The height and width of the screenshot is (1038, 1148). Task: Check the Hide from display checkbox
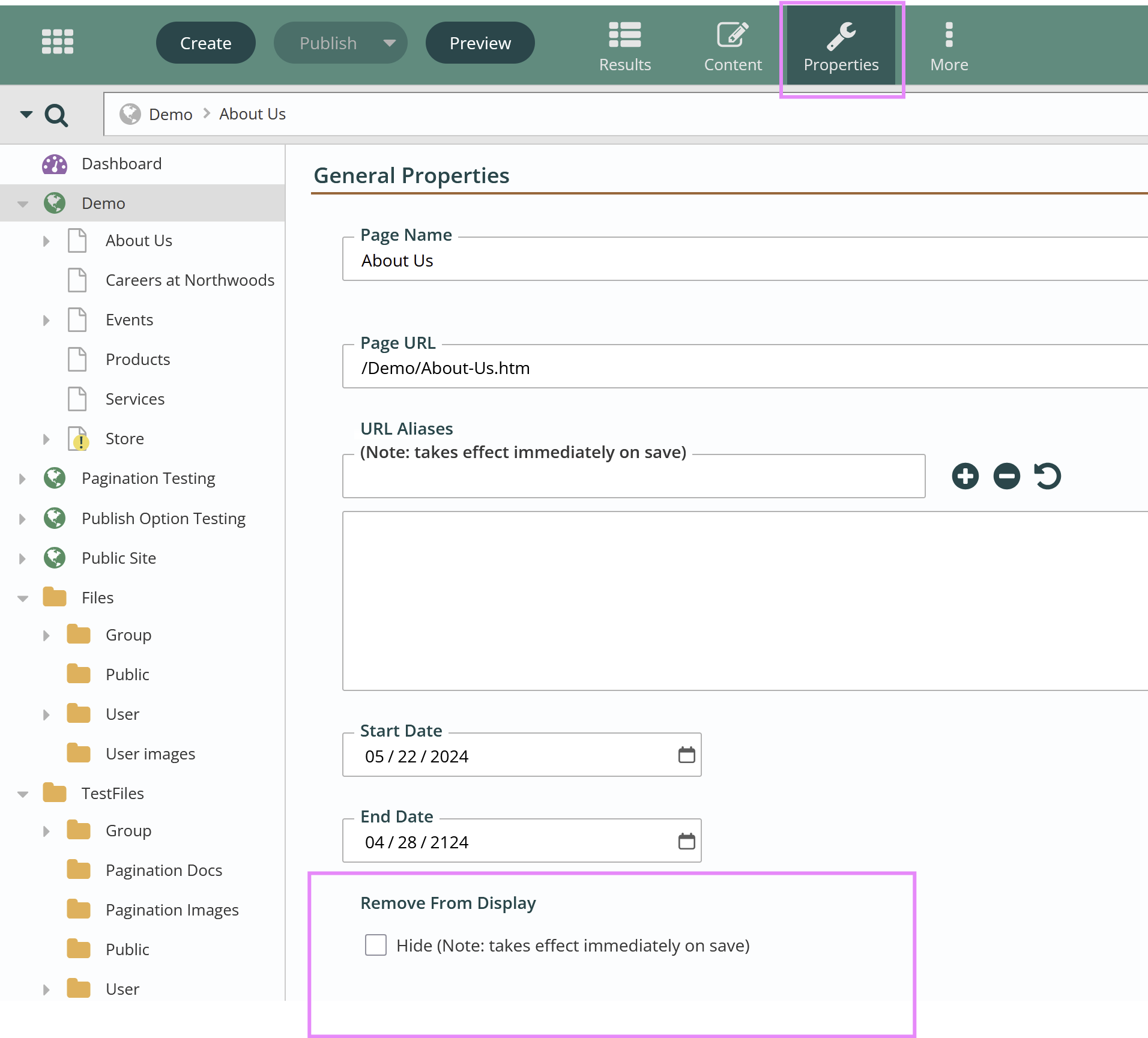[x=376, y=945]
